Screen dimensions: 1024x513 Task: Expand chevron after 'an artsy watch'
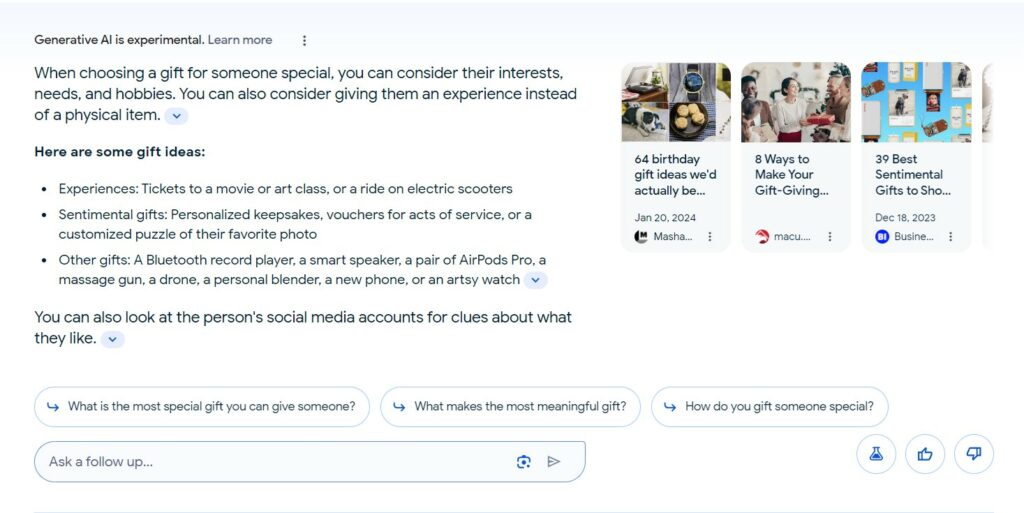coord(536,281)
